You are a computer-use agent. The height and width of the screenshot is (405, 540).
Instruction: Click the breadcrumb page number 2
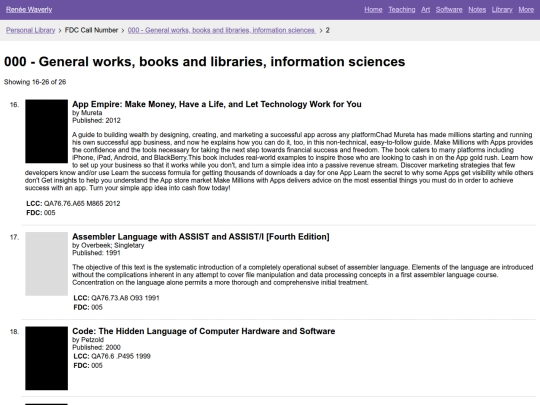(x=328, y=30)
